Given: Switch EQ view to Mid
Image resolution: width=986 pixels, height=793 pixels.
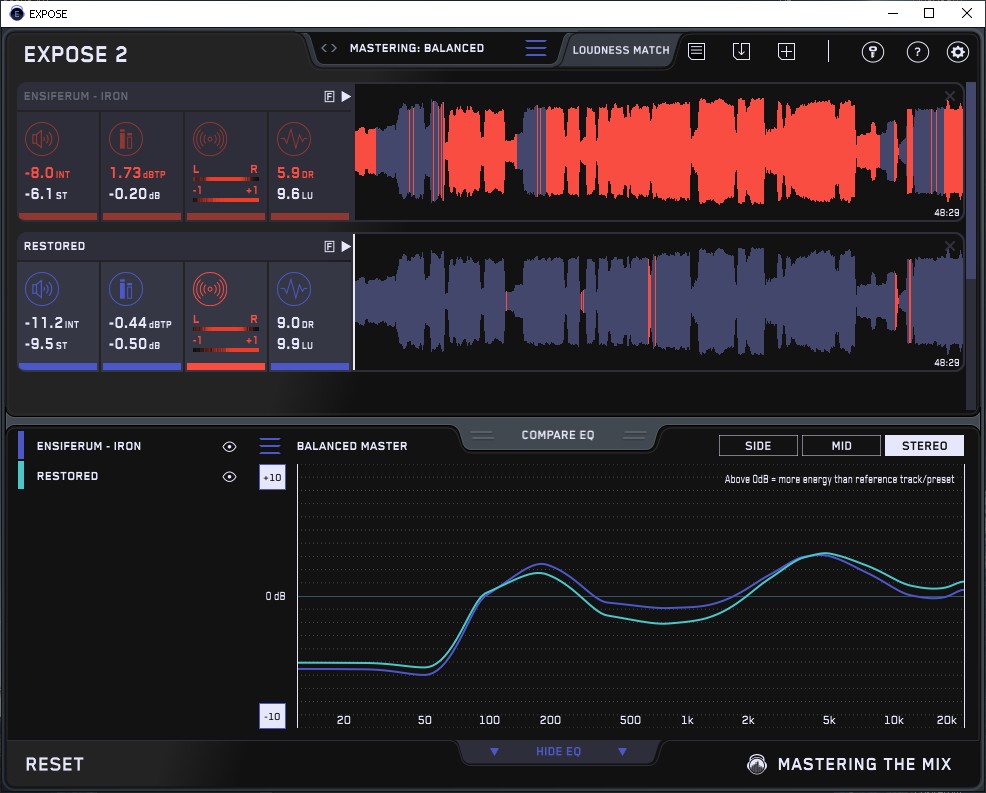Looking at the screenshot, I should (841, 446).
